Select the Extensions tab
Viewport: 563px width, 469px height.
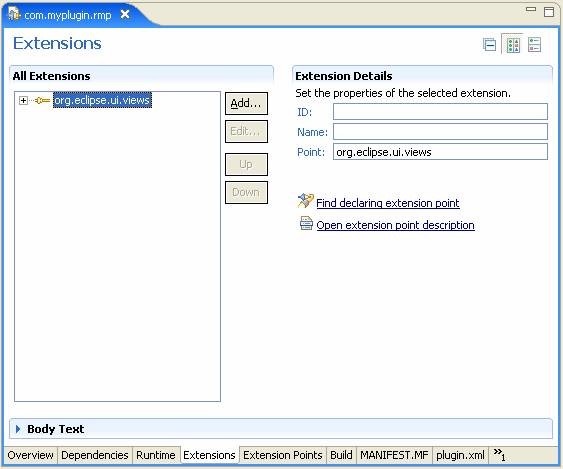point(209,455)
